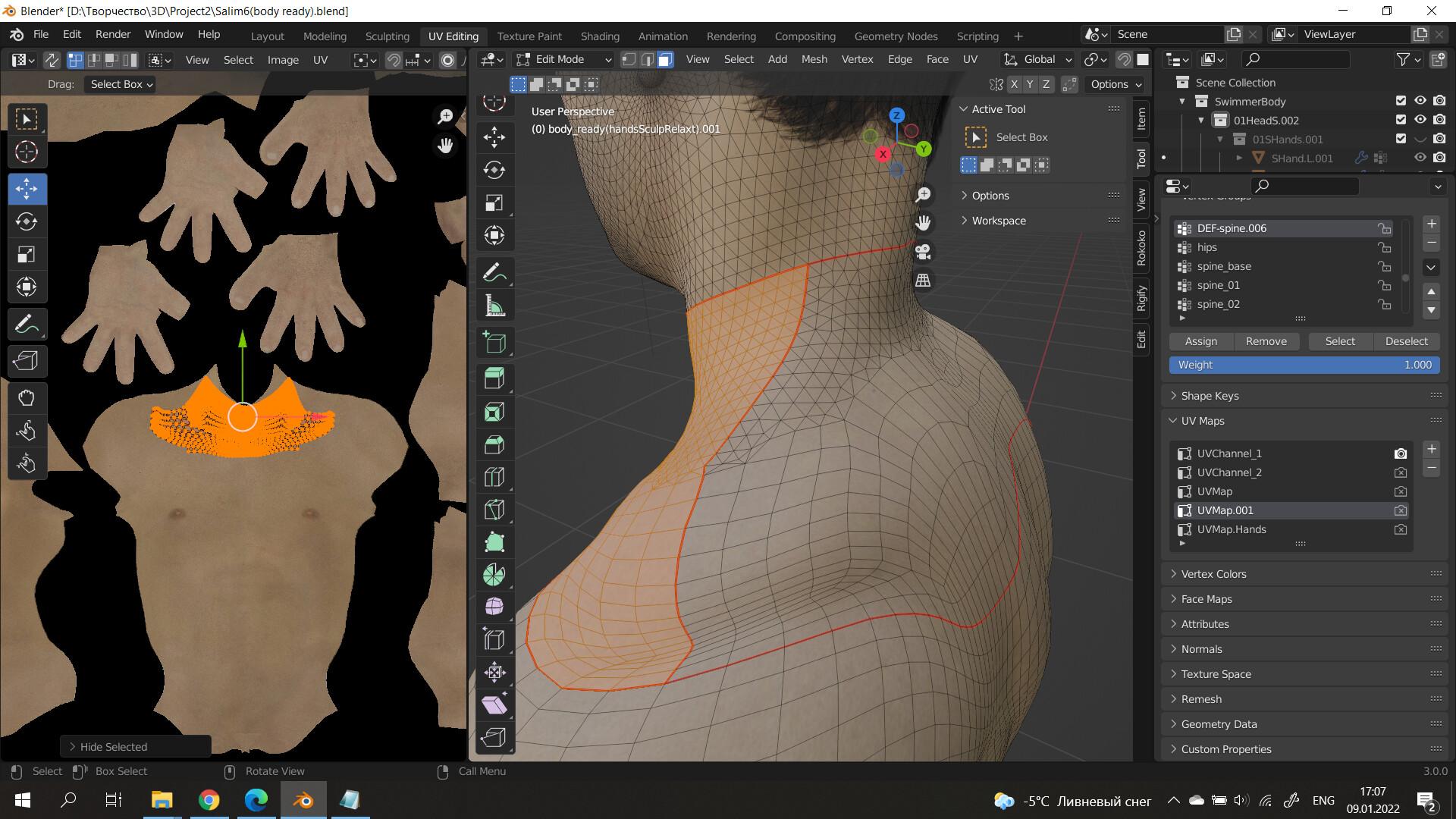The width and height of the screenshot is (1456, 819).
Task: Toggle SwimmerBody collection checkbox
Action: 1401,101
